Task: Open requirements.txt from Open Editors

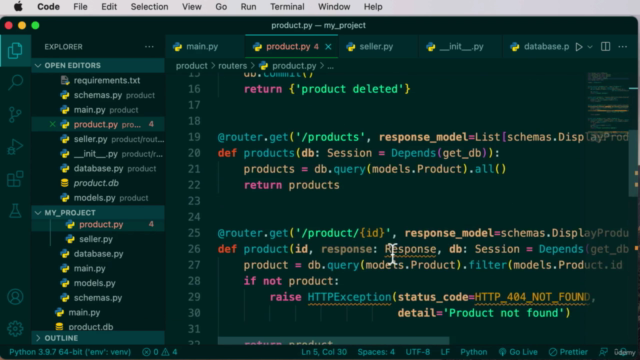Action: (x=98, y=80)
